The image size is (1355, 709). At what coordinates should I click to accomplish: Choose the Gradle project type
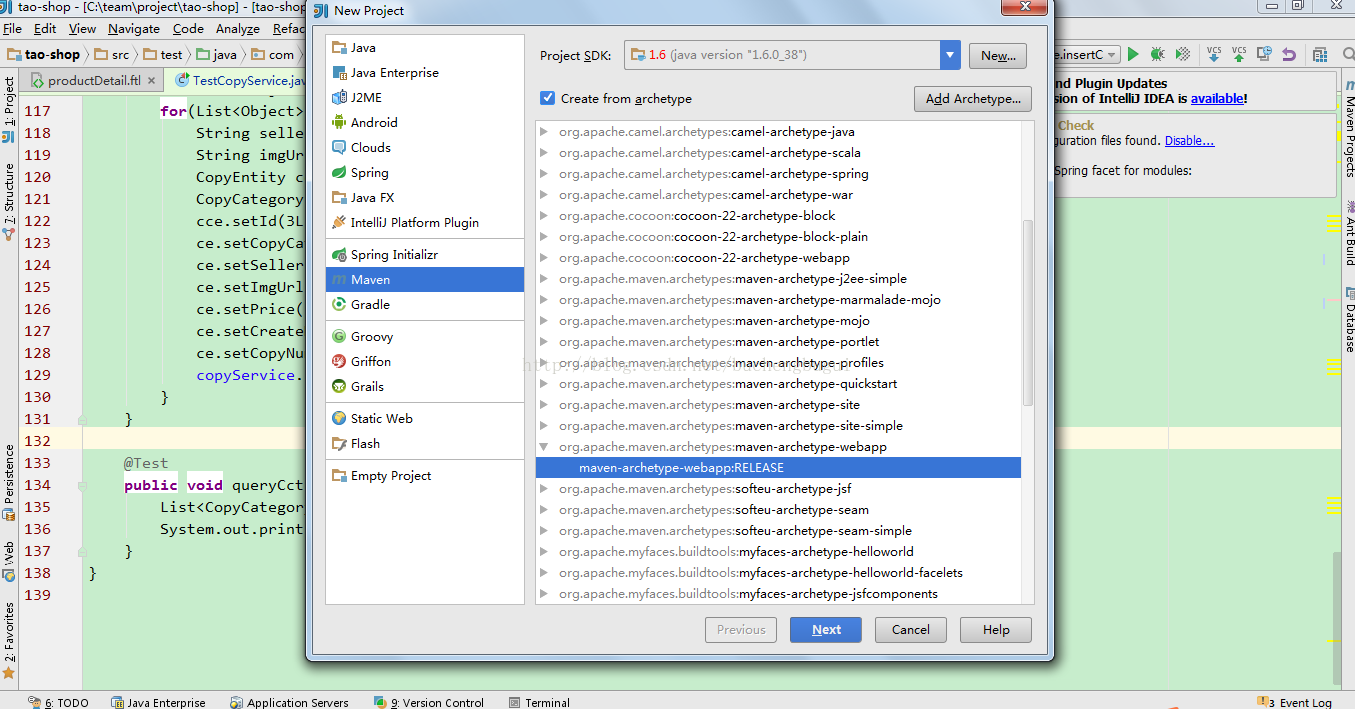[x=425, y=304]
